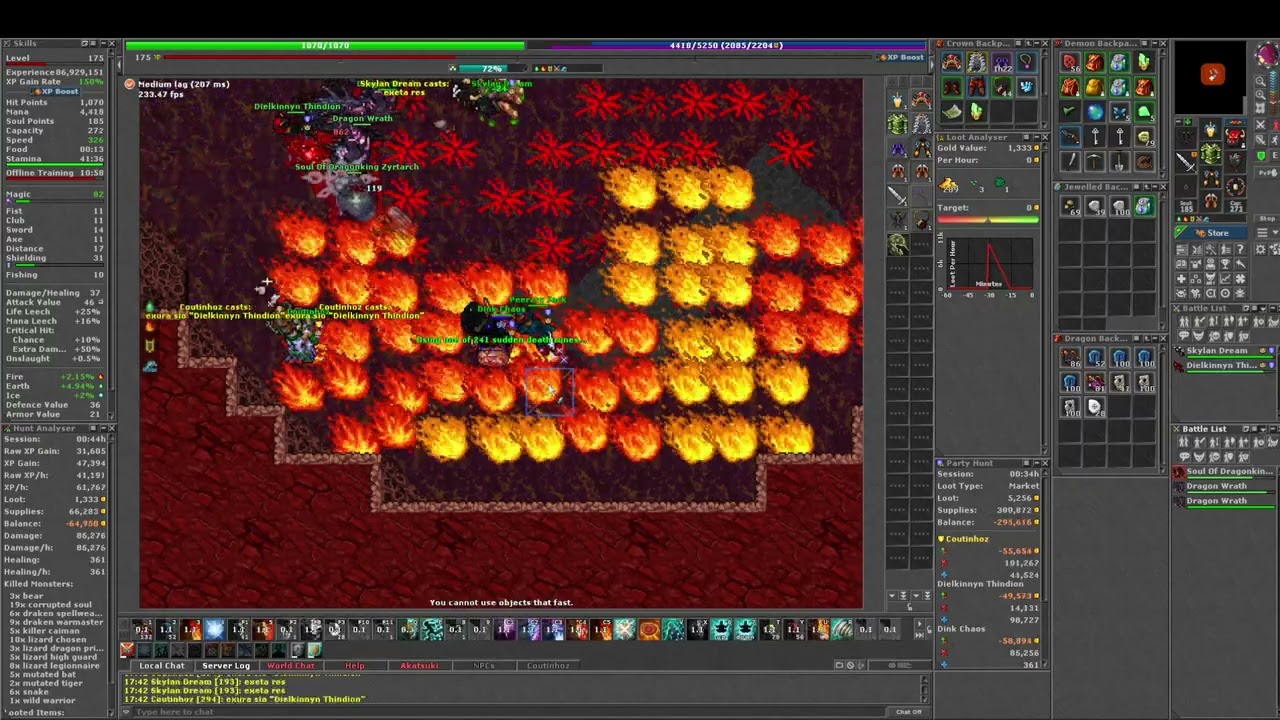Image resolution: width=1280 pixels, height=720 pixels.
Task: Toggle the green shield defensive fight mode
Action: 1262,156
